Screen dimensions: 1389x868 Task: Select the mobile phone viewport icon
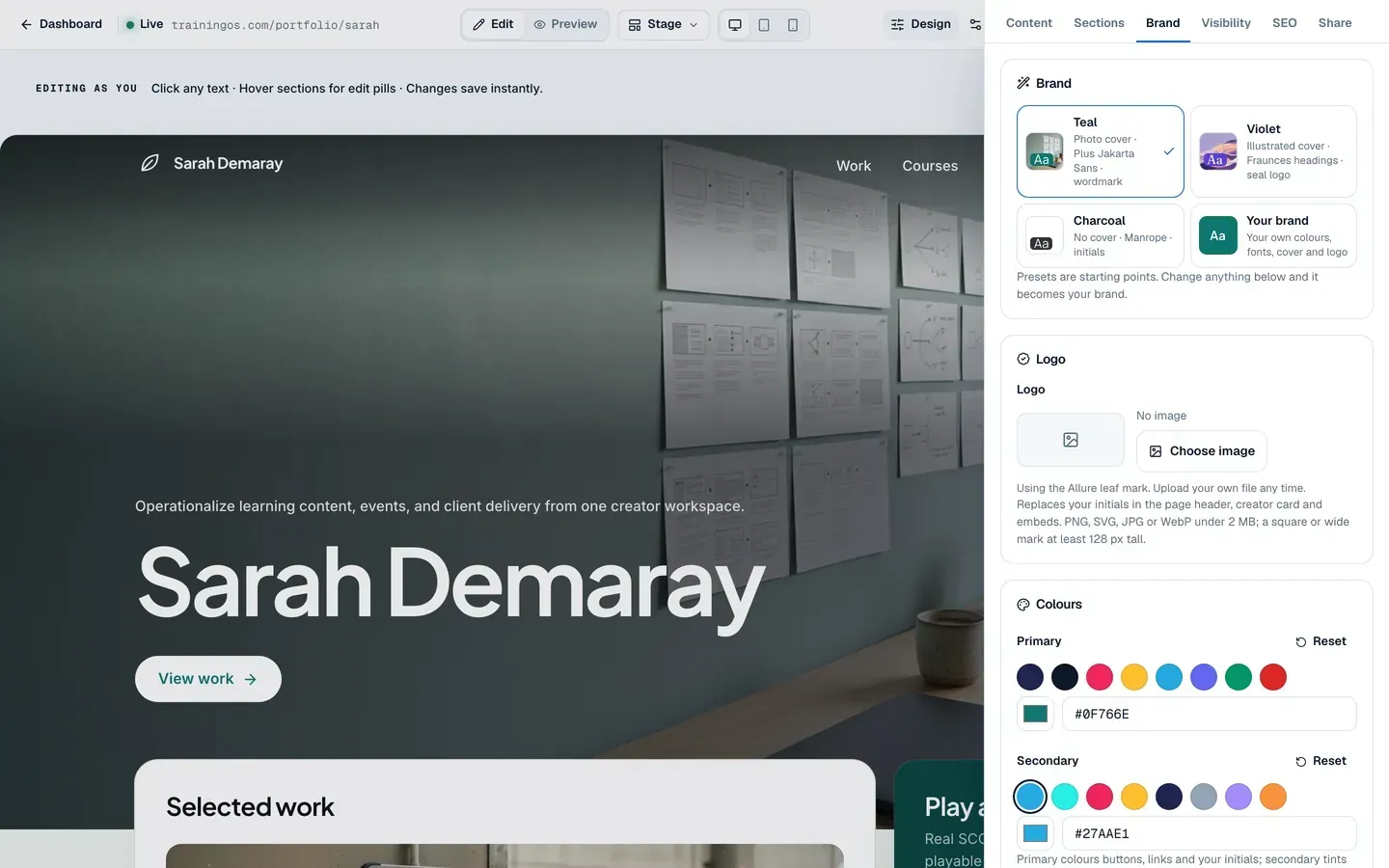click(793, 25)
